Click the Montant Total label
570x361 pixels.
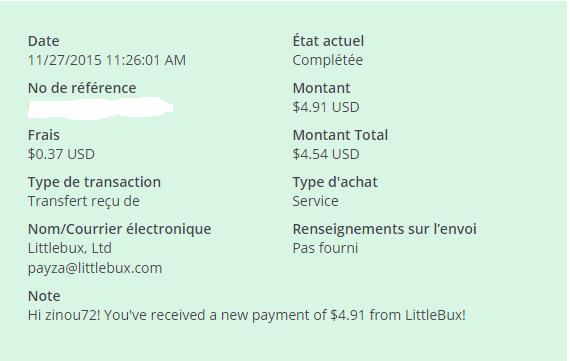coord(340,135)
